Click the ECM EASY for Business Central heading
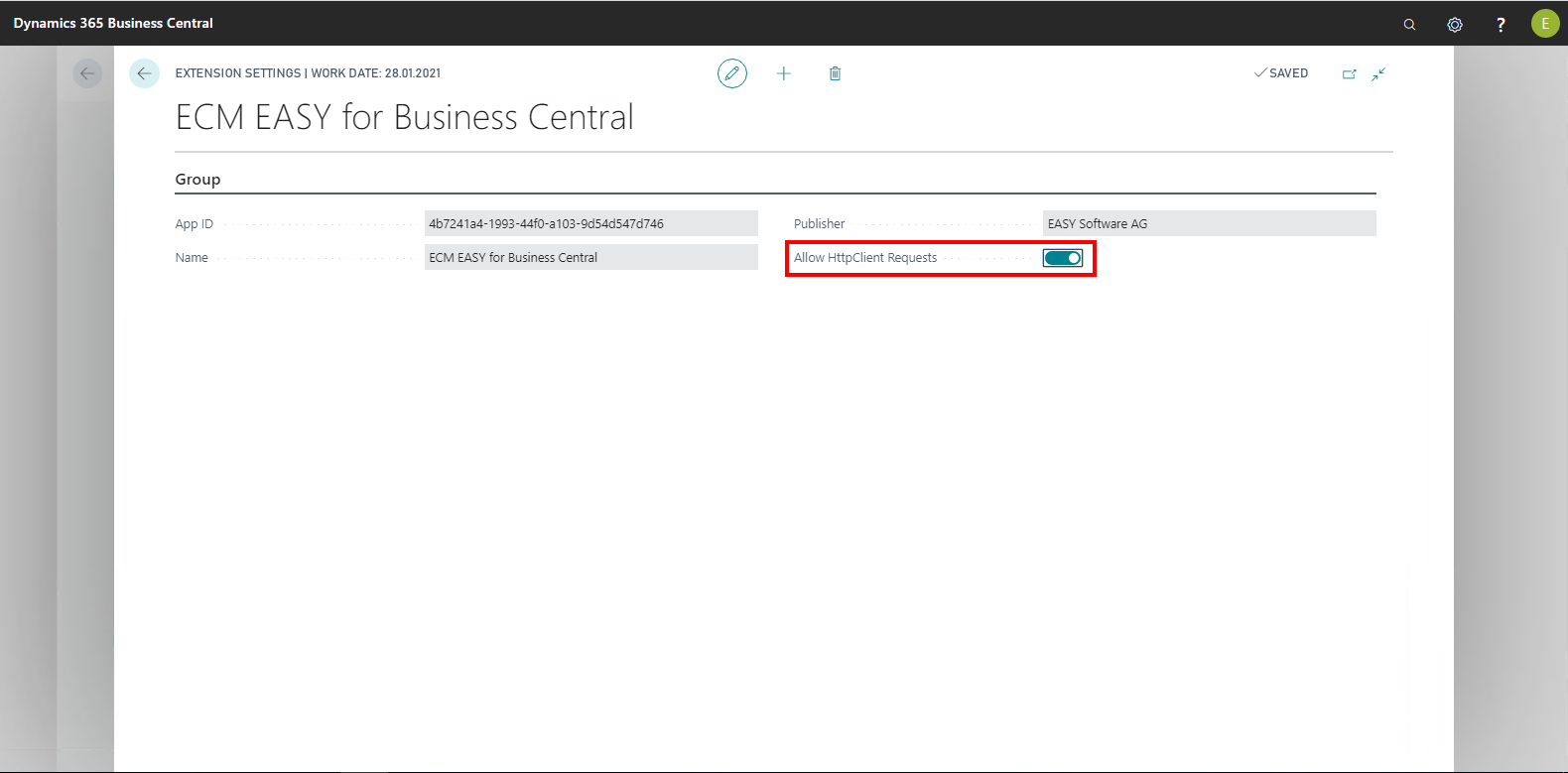This screenshot has height=773, width=1568. point(405,117)
